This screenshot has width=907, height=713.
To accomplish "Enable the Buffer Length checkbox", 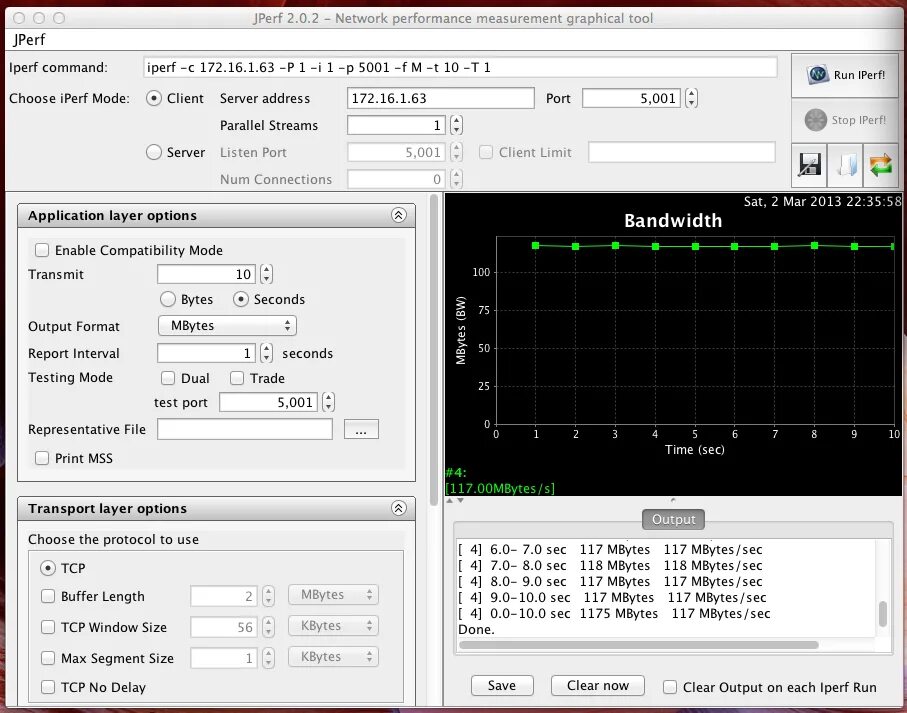I will click(x=48, y=596).
